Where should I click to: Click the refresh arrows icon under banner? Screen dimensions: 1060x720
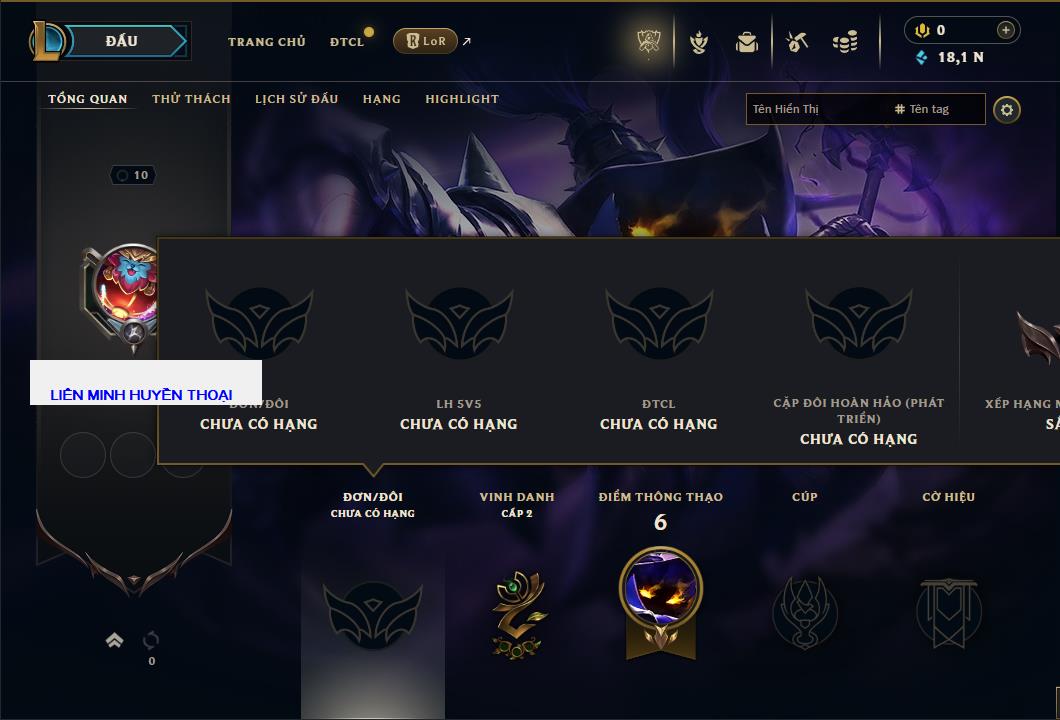[151, 640]
